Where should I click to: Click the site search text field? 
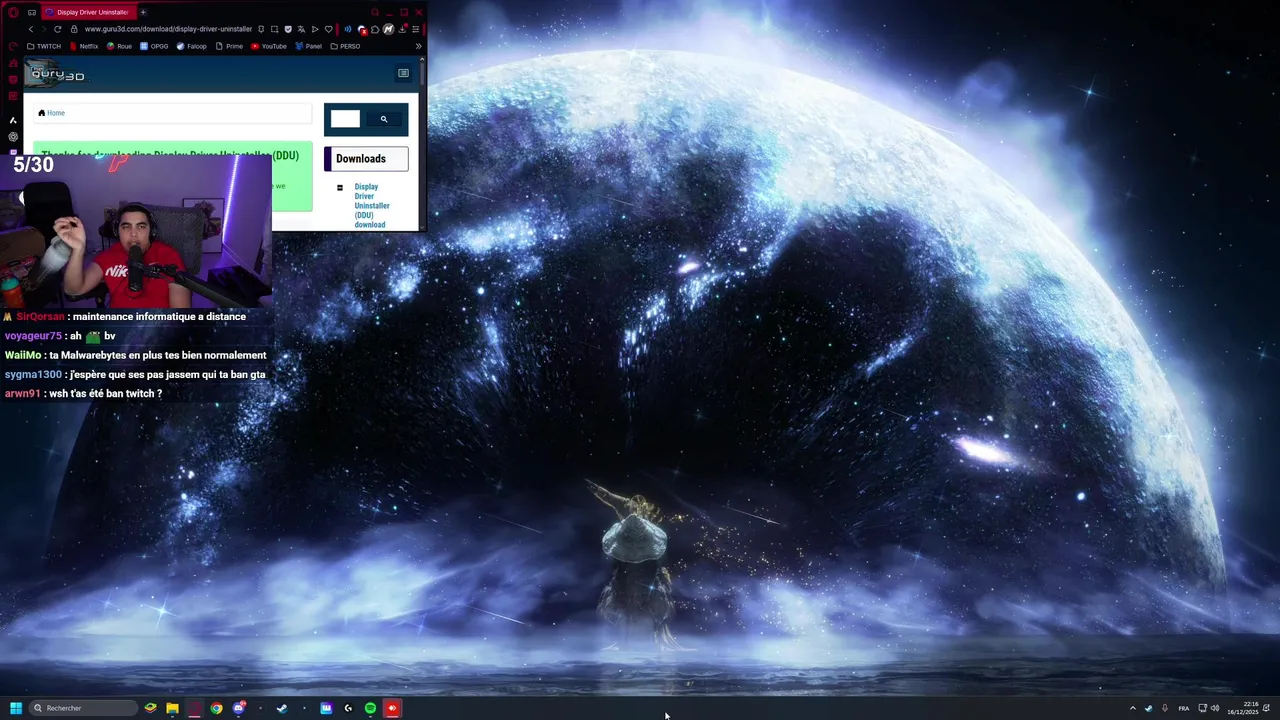345,119
